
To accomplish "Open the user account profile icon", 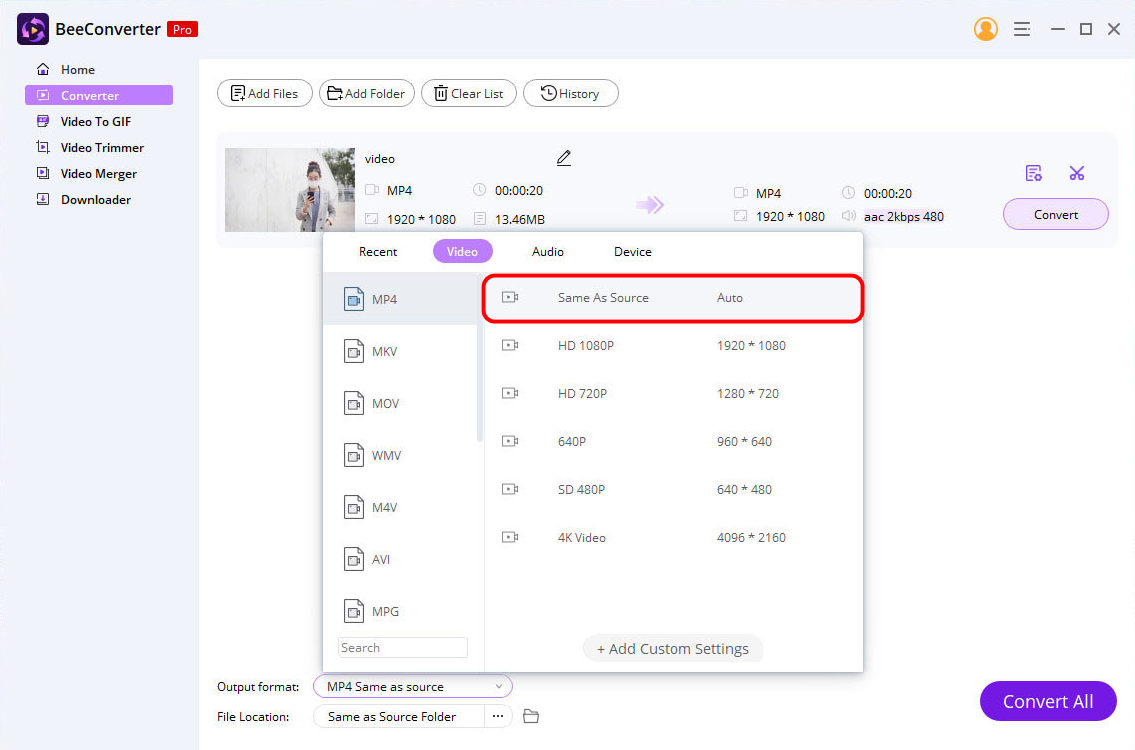I will coord(985,29).
